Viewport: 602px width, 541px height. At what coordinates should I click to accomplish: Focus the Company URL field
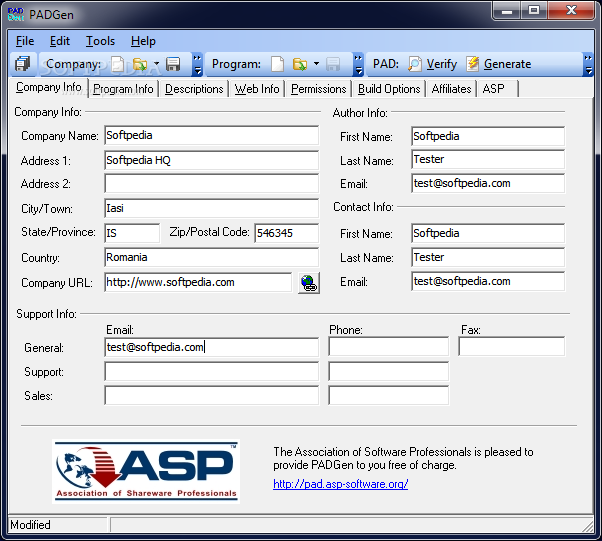[x=198, y=282]
